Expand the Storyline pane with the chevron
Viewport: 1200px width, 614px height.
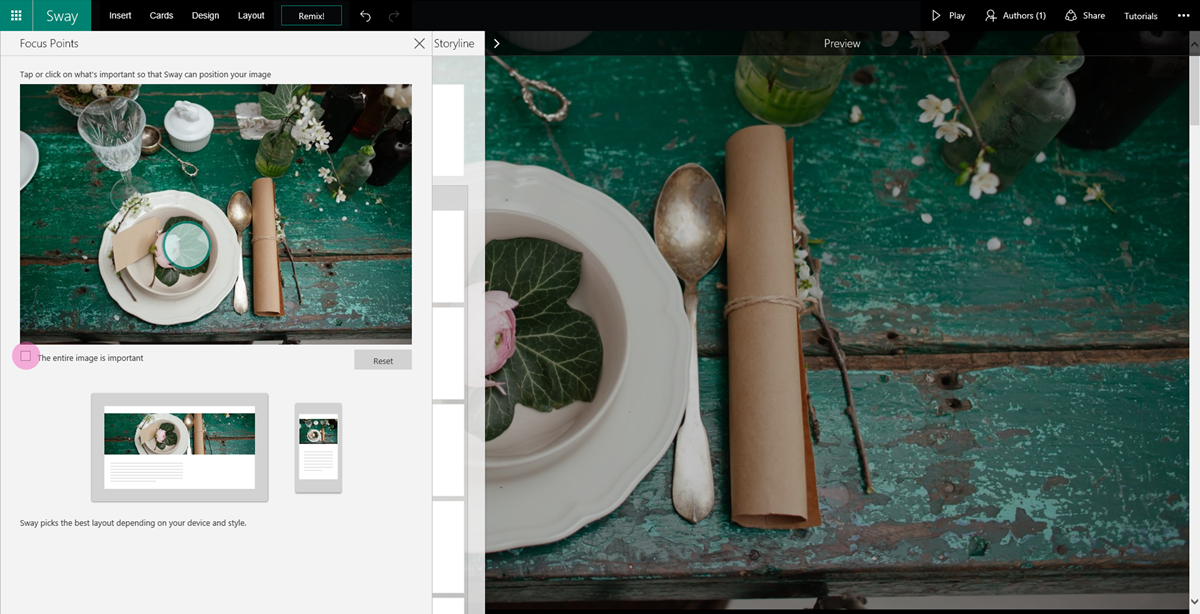click(x=495, y=43)
